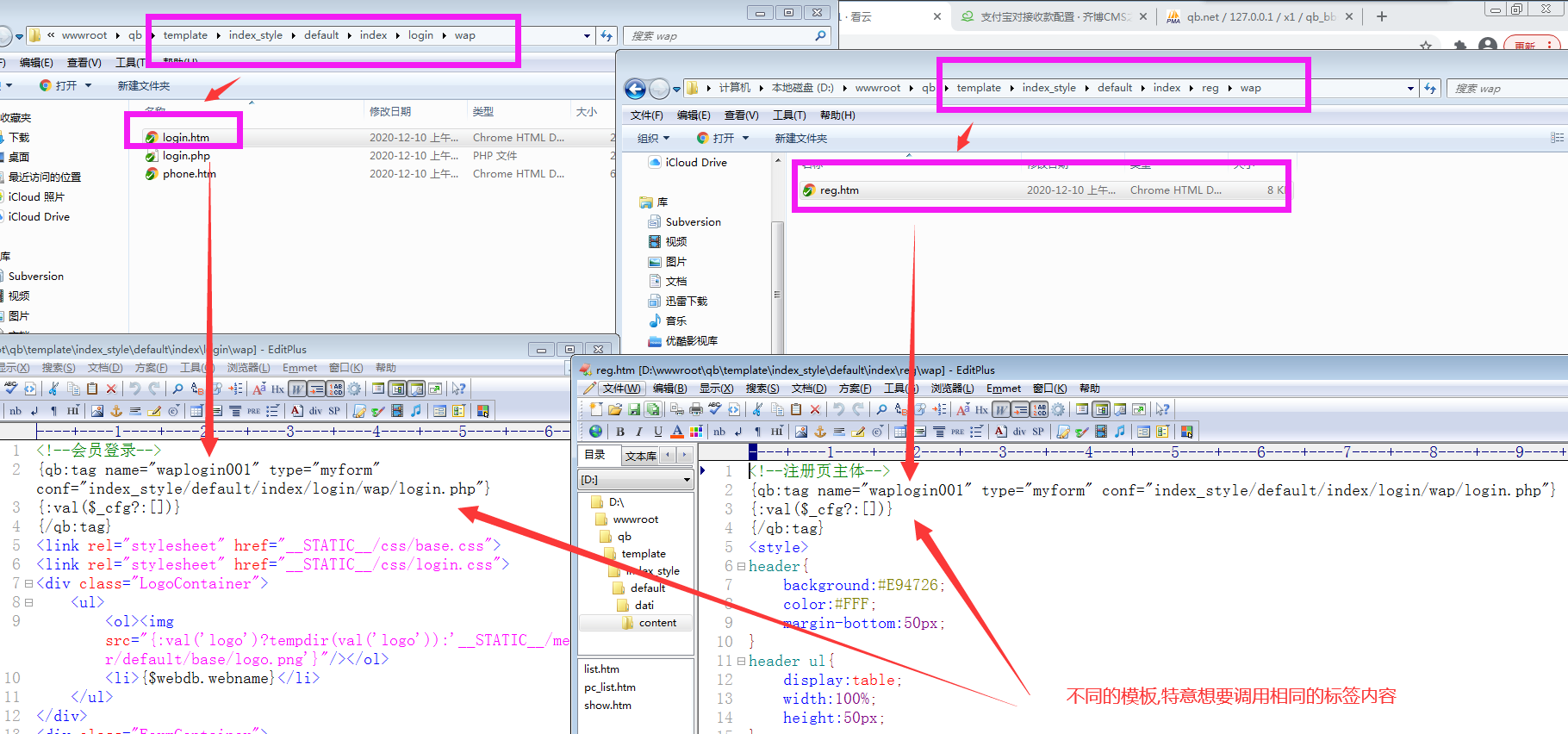Toggle Word Wrap in reg.htm EditPlus toolbar

[1001, 409]
